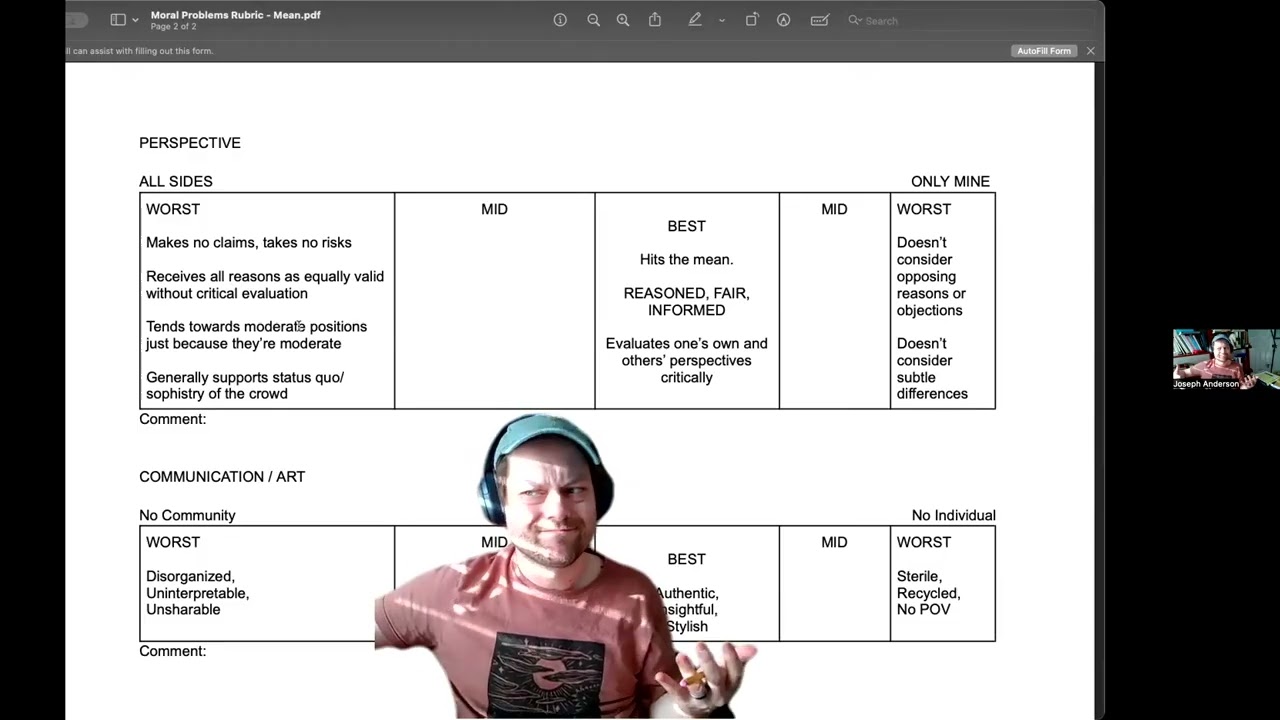Dismiss the AutoFill form banner
Viewport: 1280px width, 720px height.
(x=1090, y=51)
